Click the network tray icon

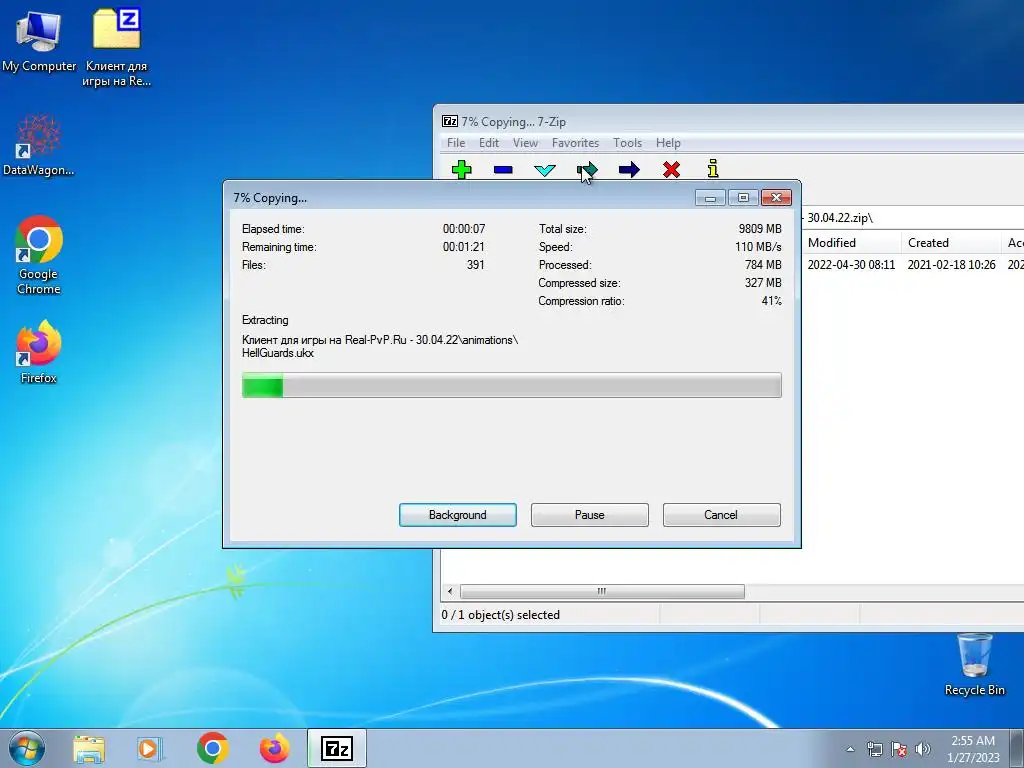[x=874, y=749]
